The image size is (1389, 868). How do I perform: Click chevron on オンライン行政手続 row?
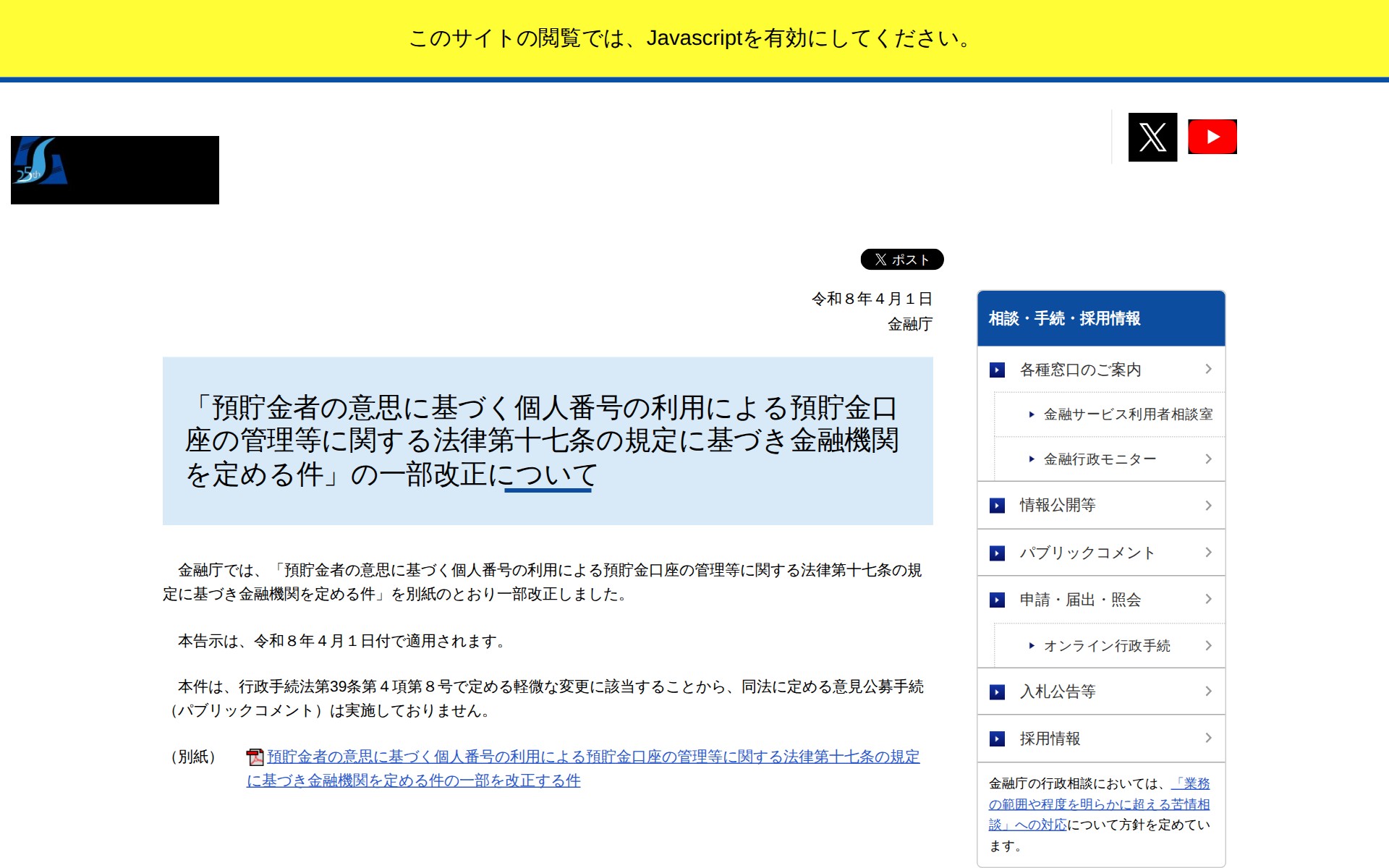point(1208,645)
